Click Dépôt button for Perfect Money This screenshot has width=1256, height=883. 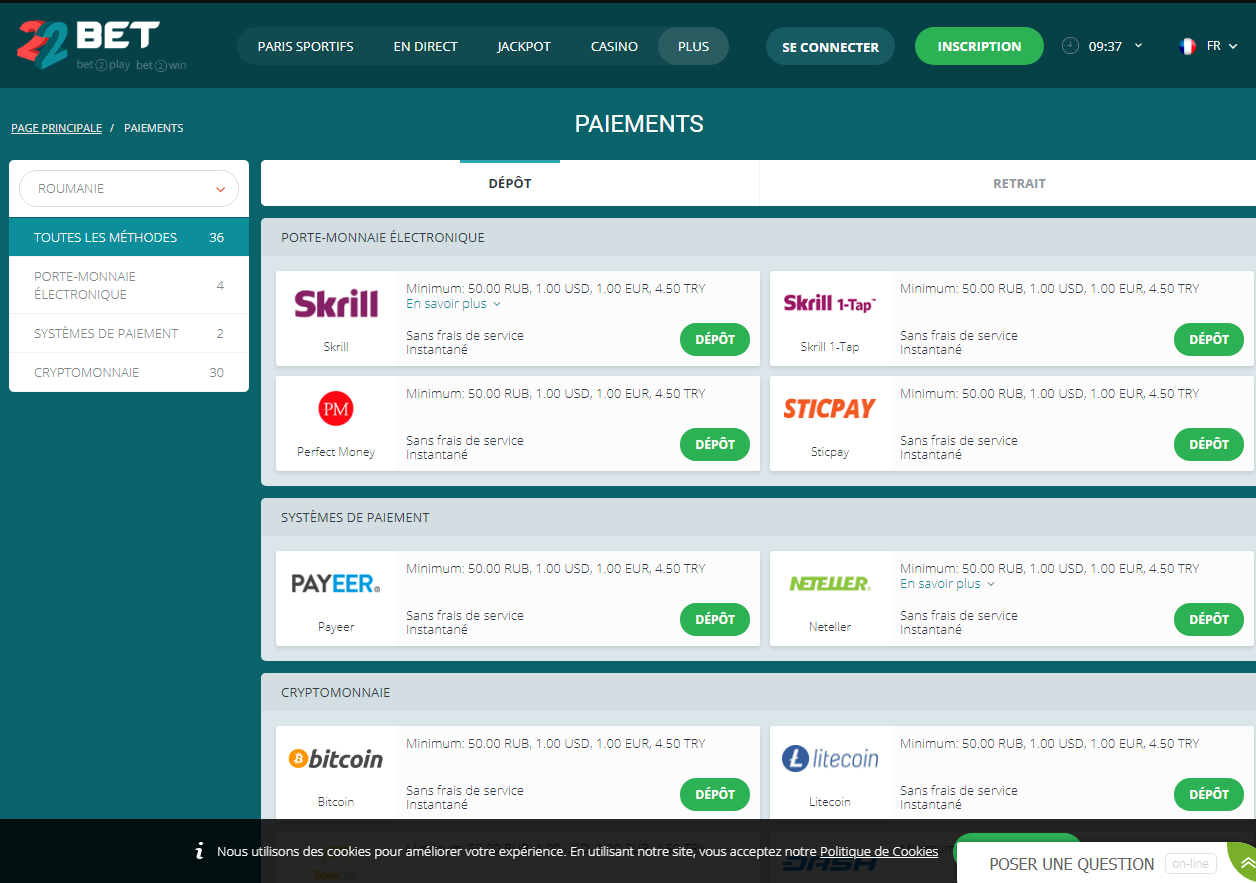(x=715, y=444)
